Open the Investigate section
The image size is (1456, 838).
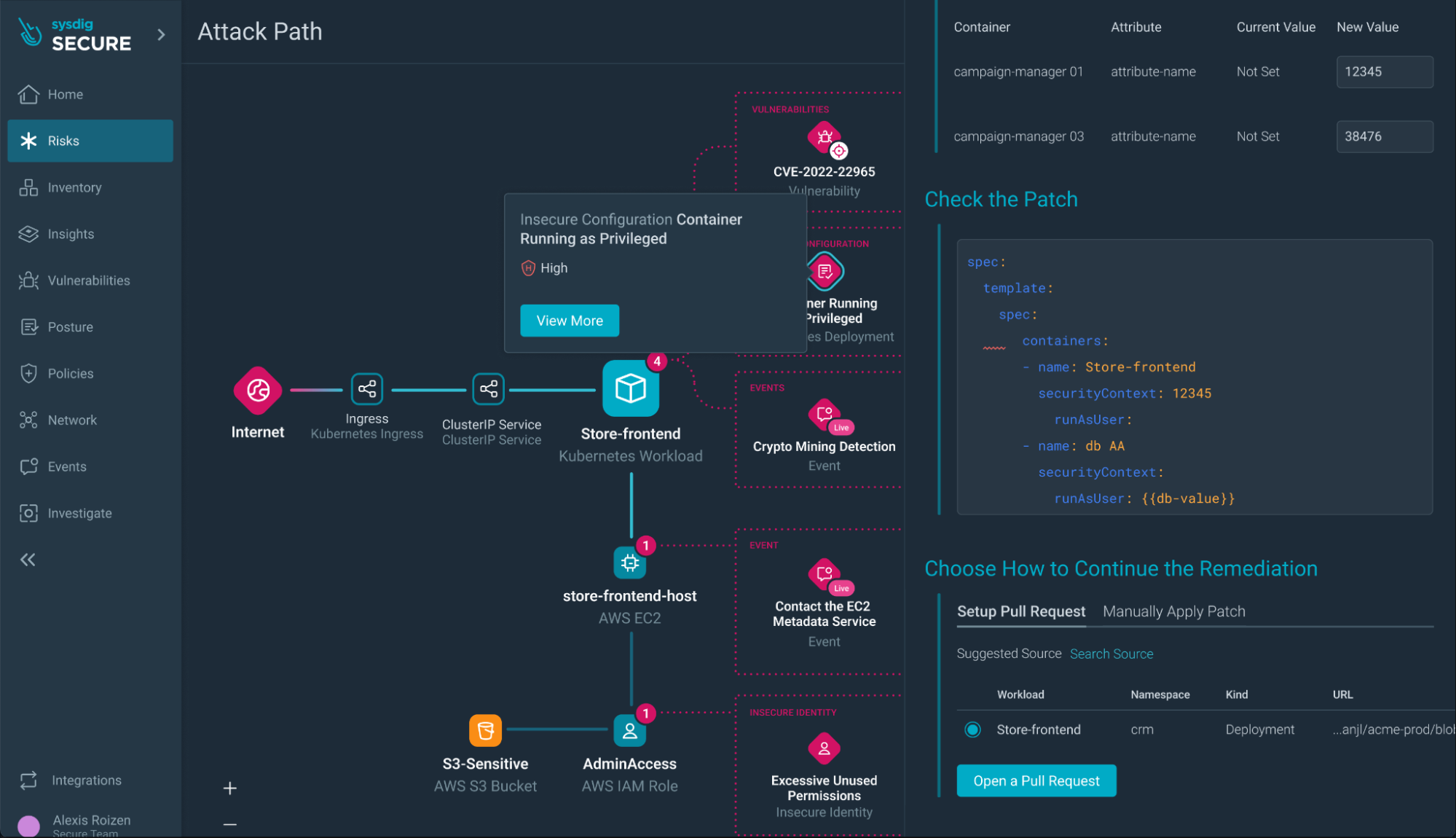(80, 513)
